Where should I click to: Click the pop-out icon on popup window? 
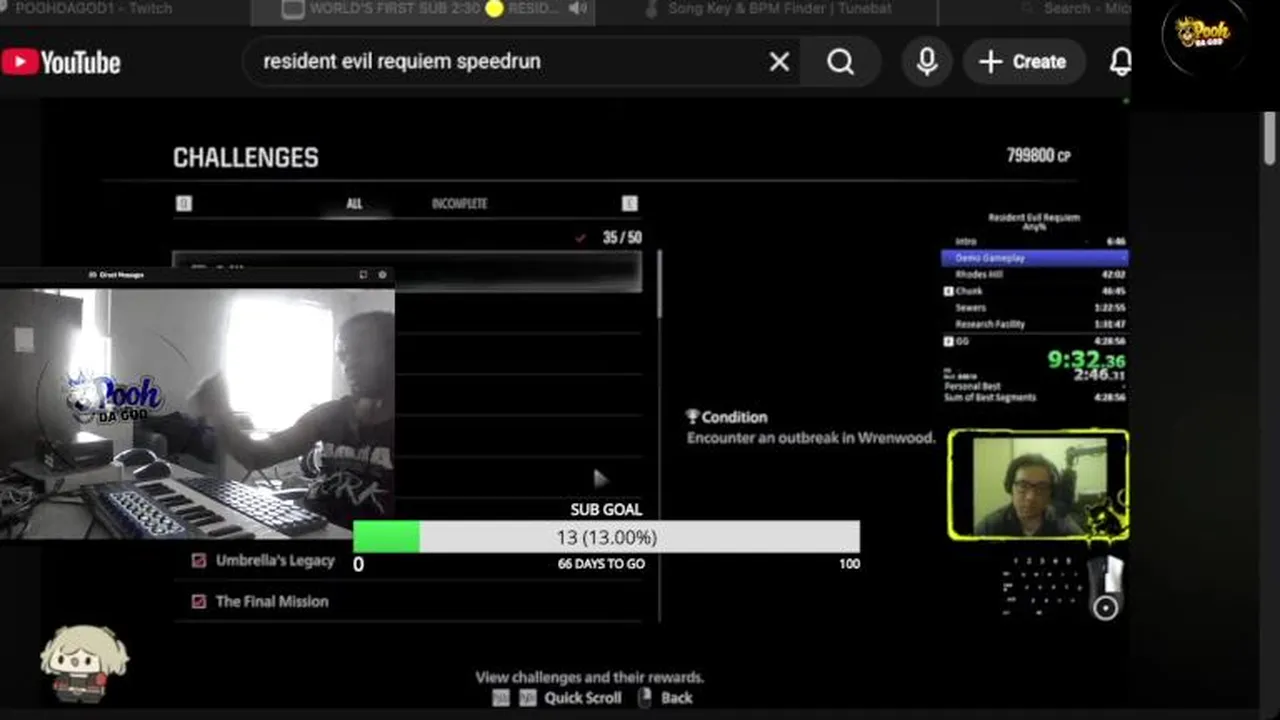click(x=363, y=274)
